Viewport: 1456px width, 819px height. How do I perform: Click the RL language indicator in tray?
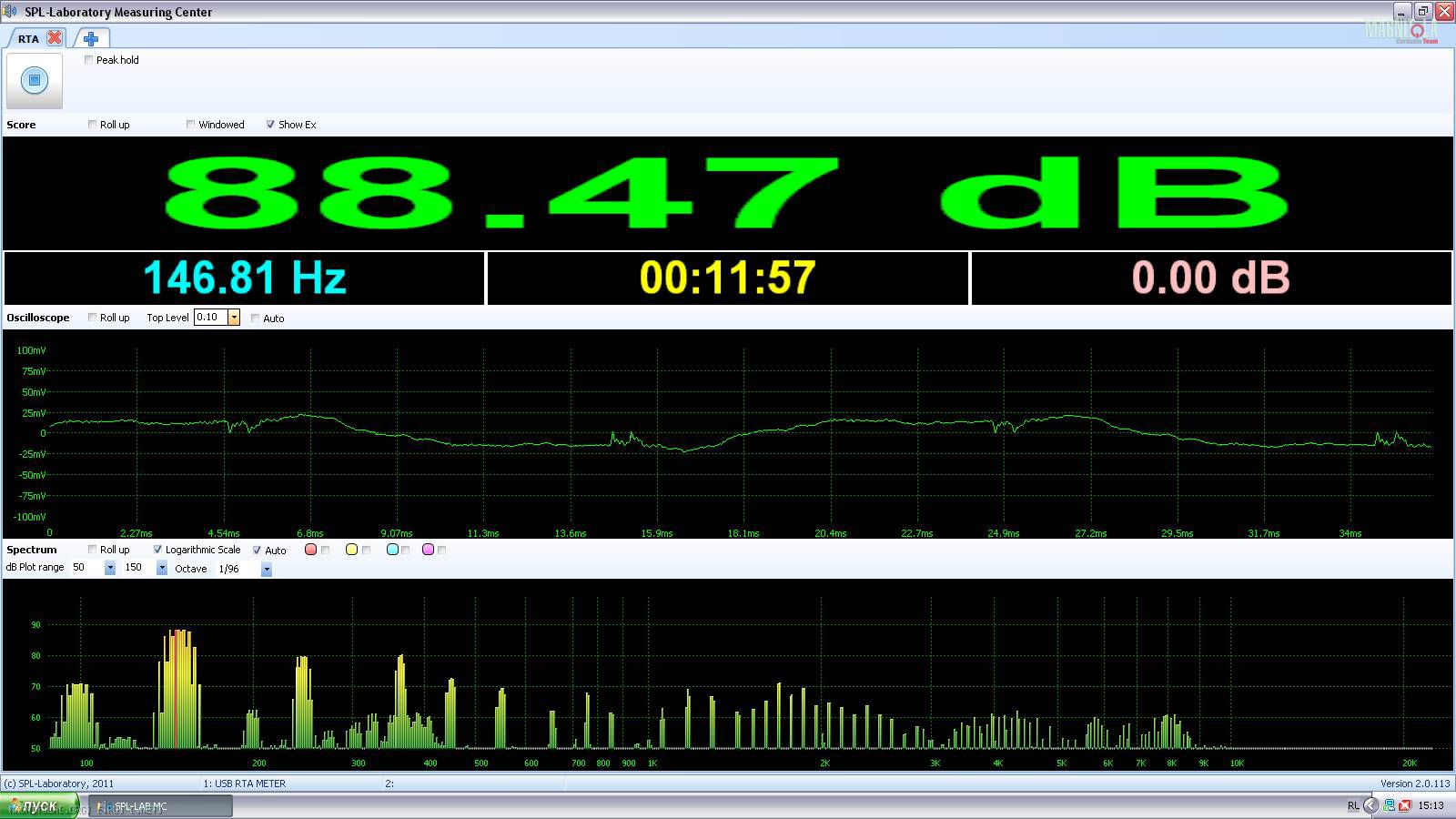point(1353,806)
